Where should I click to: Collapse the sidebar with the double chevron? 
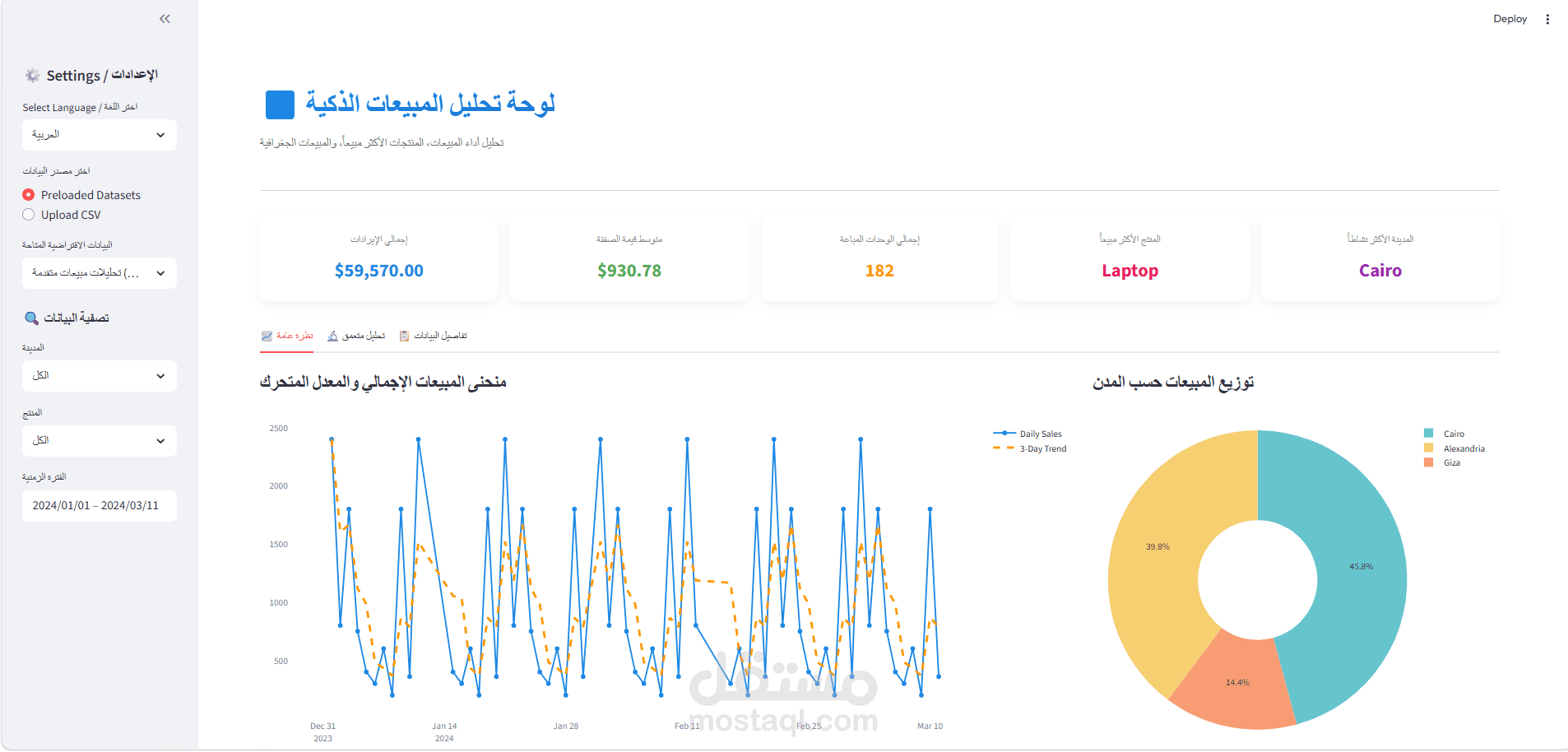click(165, 19)
